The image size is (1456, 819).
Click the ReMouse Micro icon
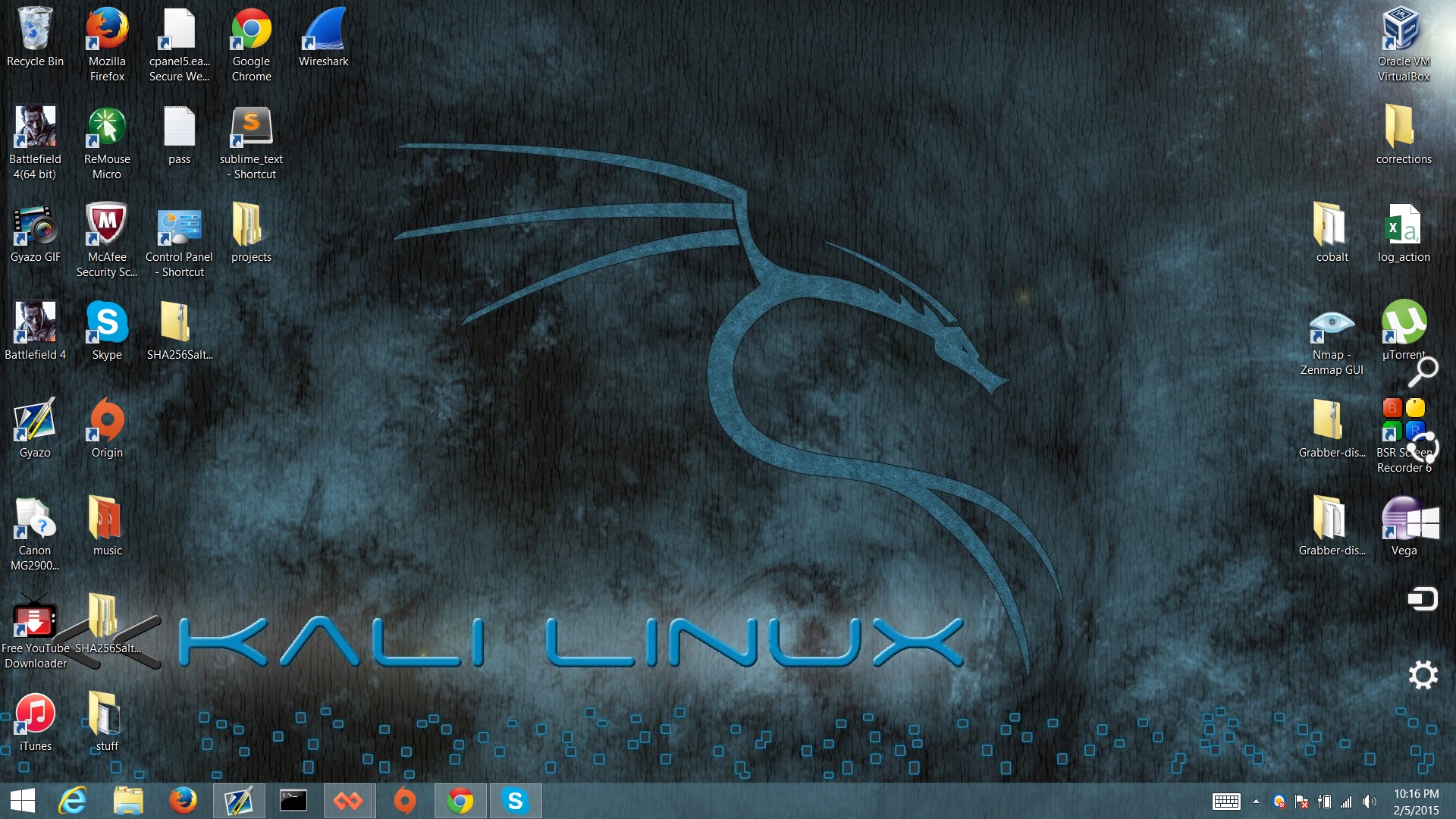pyautogui.click(x=107, y=142)
